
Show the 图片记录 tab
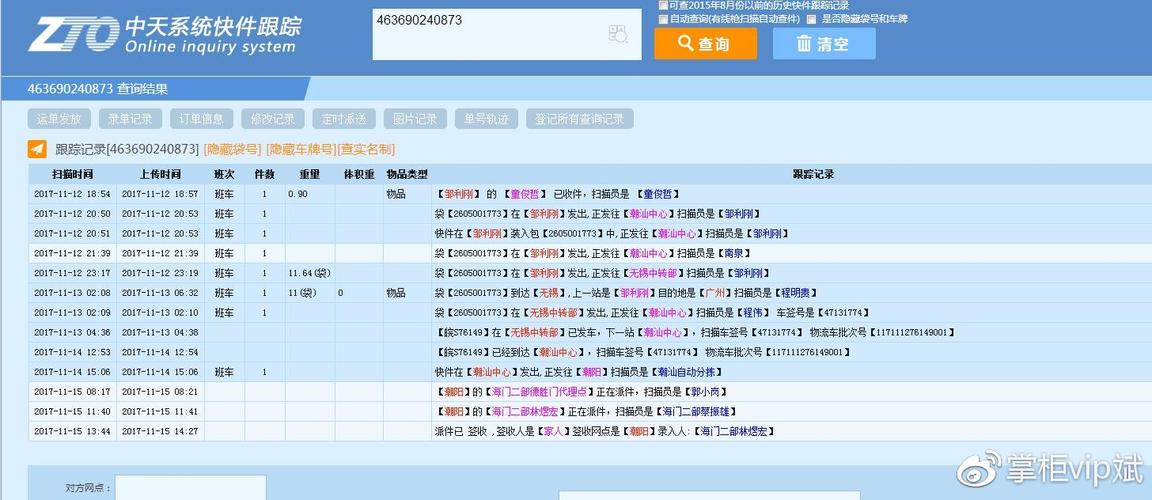tap(415, 119)
